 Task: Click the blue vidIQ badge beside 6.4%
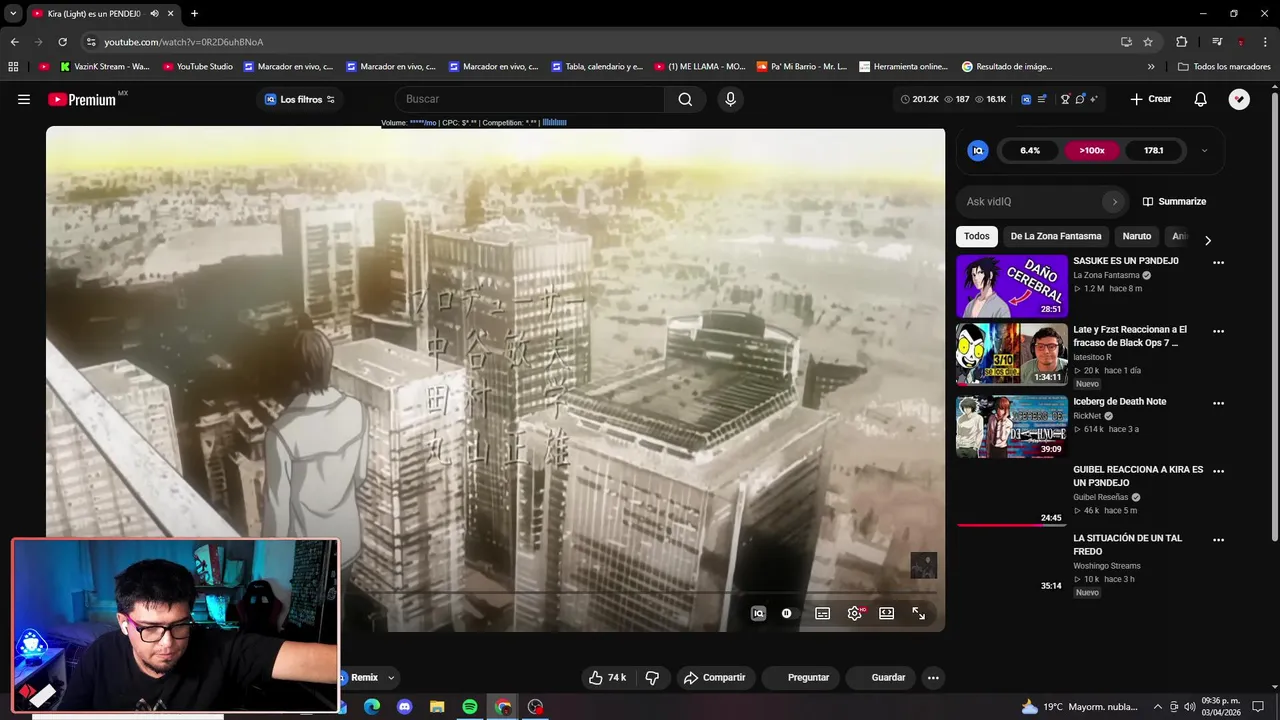978,151
